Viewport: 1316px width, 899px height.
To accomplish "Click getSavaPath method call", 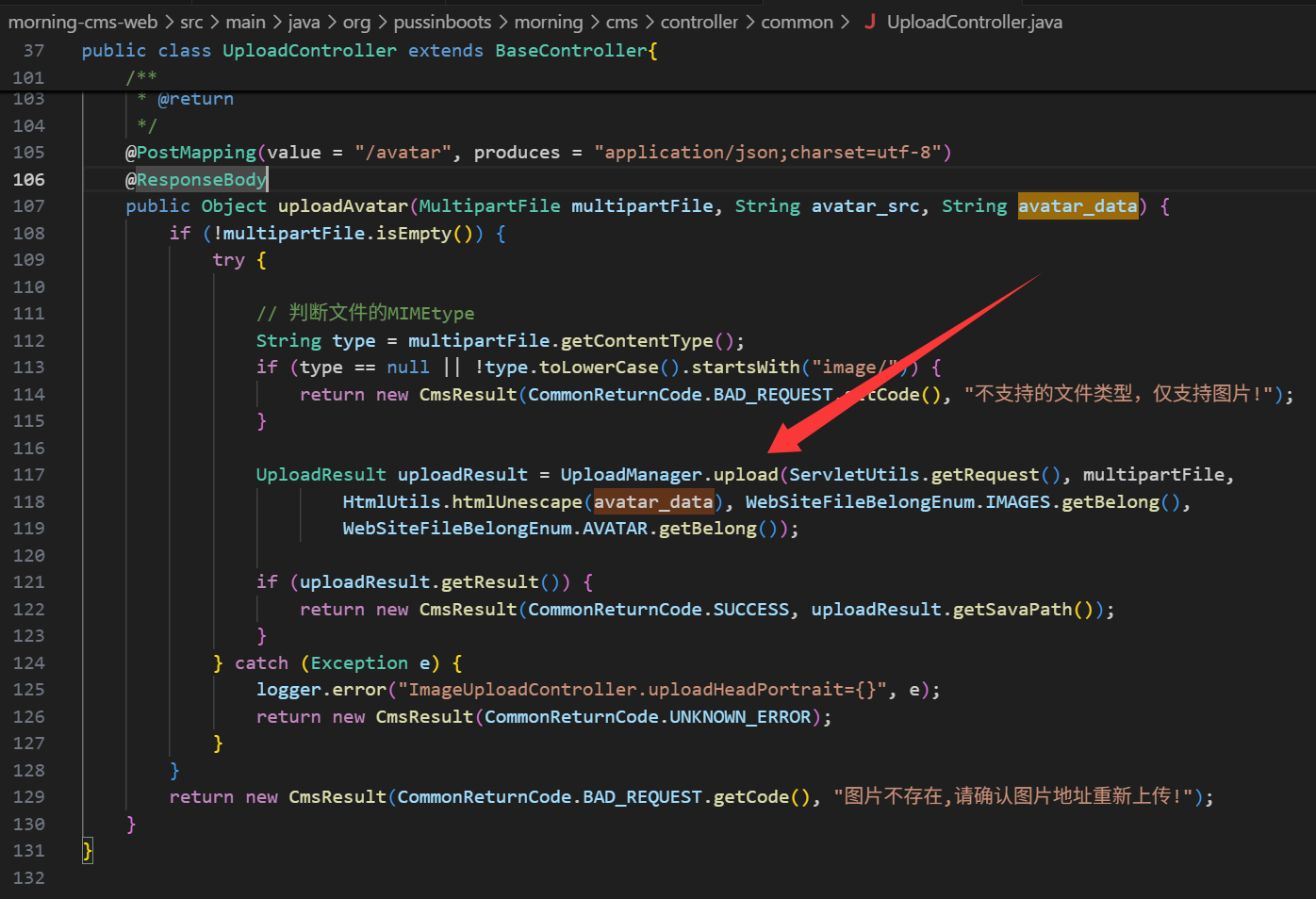I will click(1012, 610).
